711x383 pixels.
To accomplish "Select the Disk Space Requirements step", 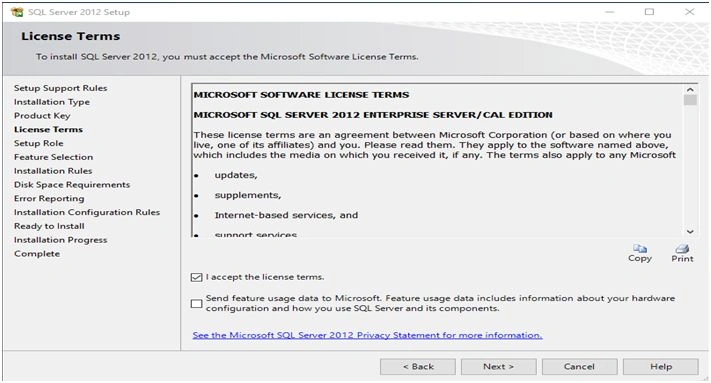I will pos(72,185).
